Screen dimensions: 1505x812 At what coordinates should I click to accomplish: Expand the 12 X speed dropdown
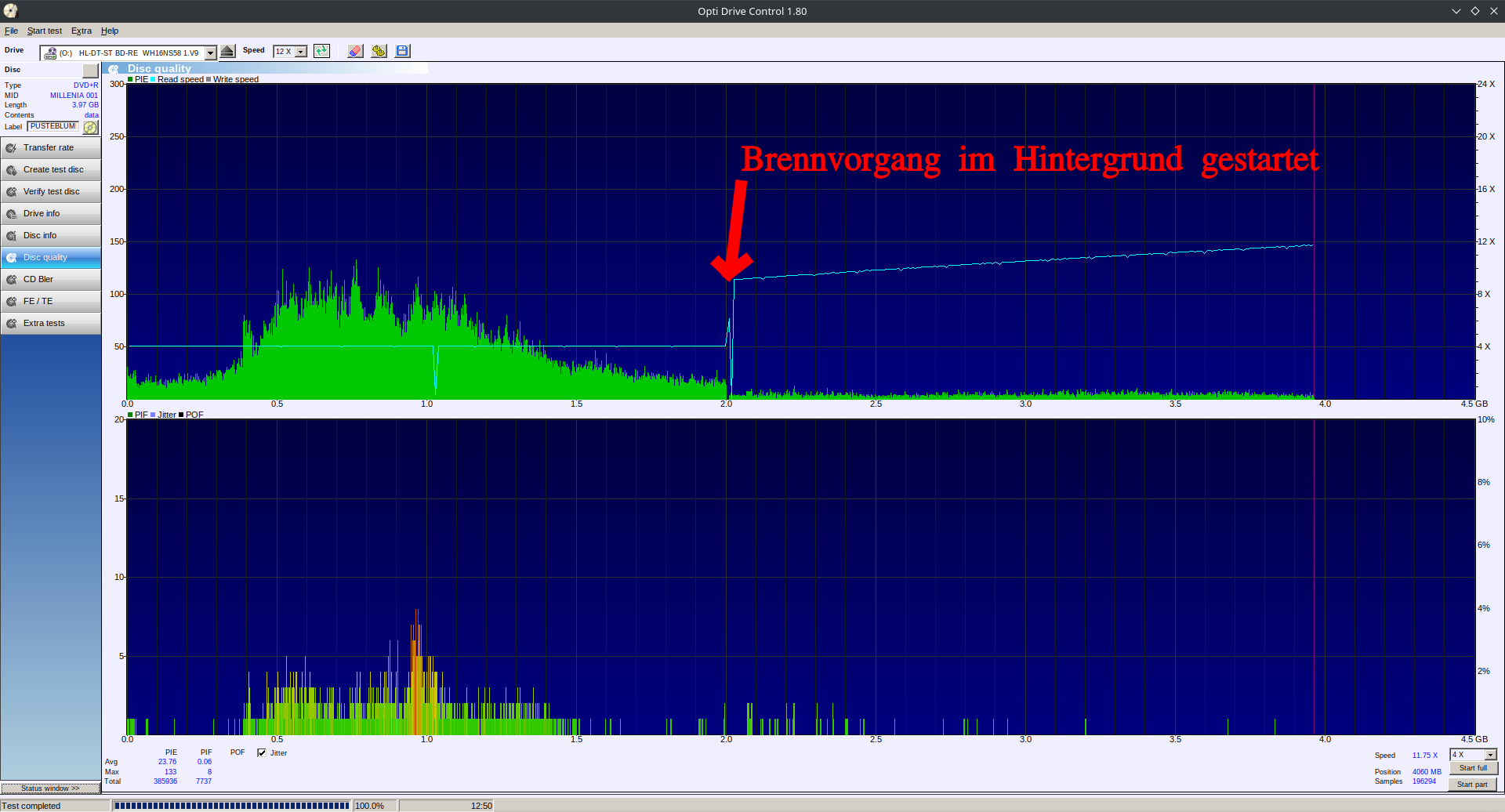pyautogui.click(x=300, y=51)
